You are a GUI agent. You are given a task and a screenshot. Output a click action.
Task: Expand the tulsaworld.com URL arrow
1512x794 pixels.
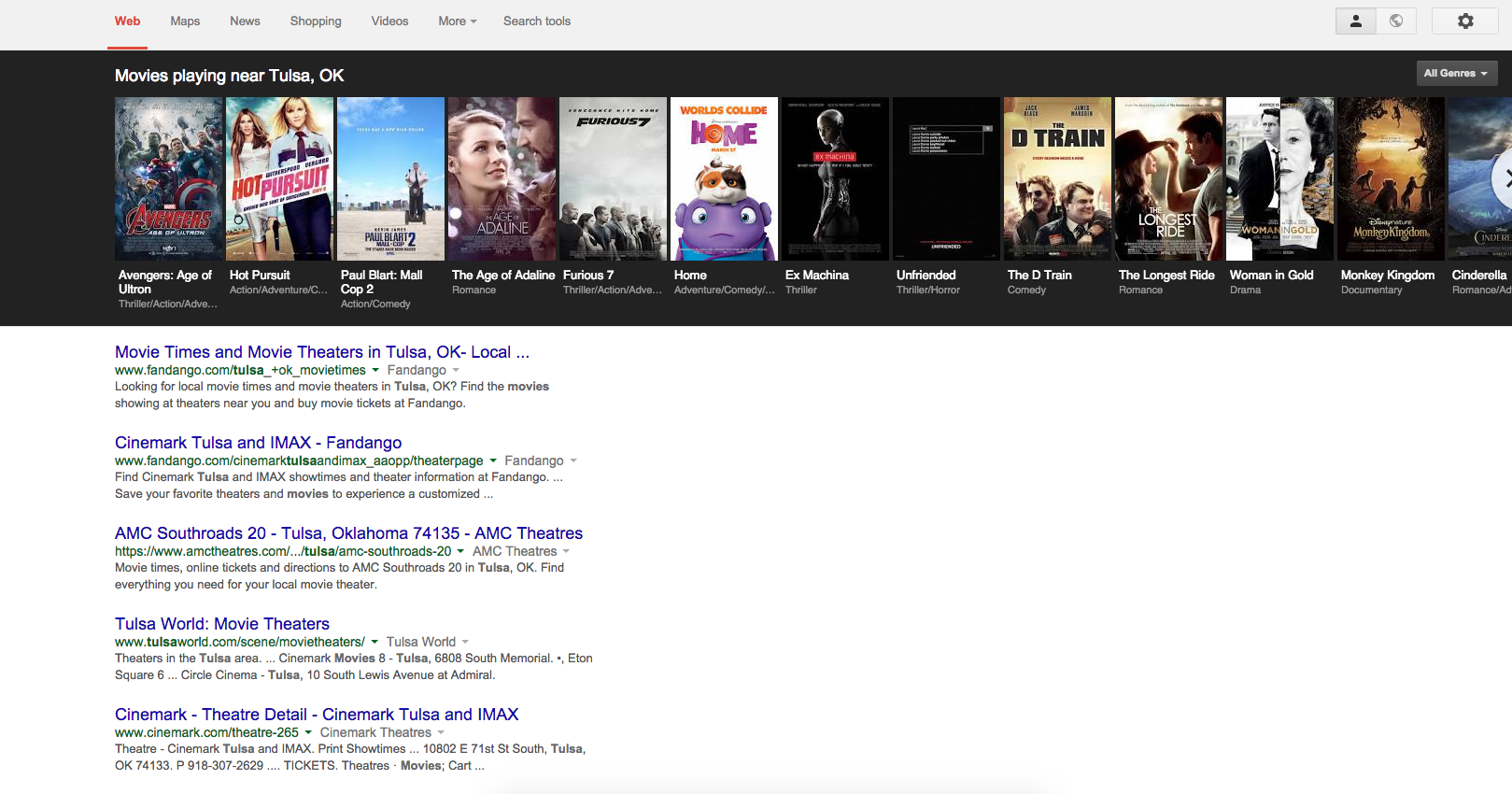(374, 642)
